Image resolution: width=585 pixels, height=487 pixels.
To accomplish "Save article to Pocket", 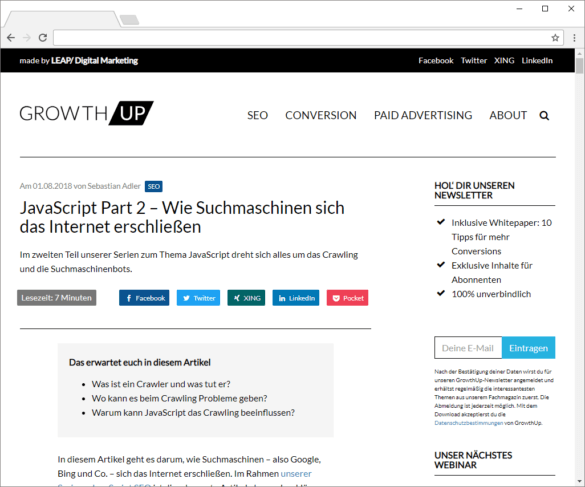I will [x=347, y=298].
